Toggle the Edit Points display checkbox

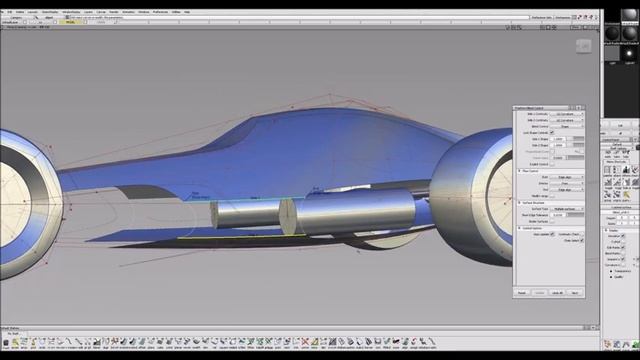point(623,247)
